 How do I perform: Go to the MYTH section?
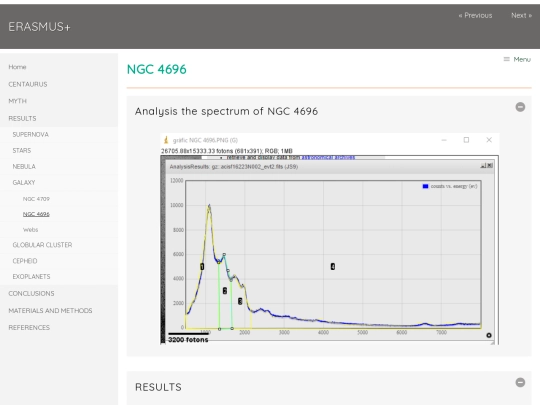tap(18, 101)
